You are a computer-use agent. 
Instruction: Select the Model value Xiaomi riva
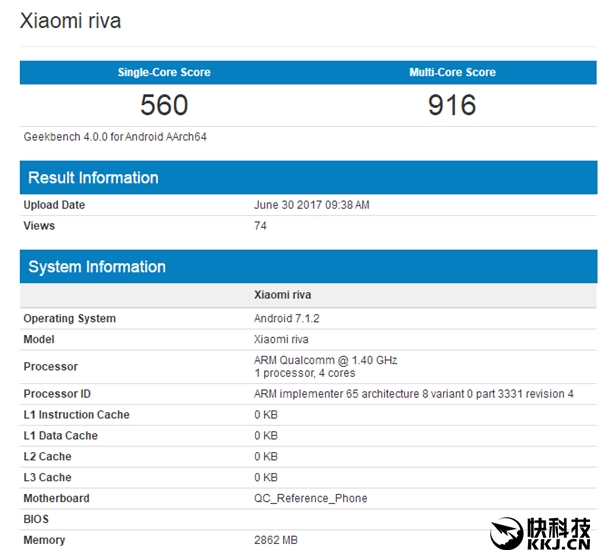coord(281,340)
